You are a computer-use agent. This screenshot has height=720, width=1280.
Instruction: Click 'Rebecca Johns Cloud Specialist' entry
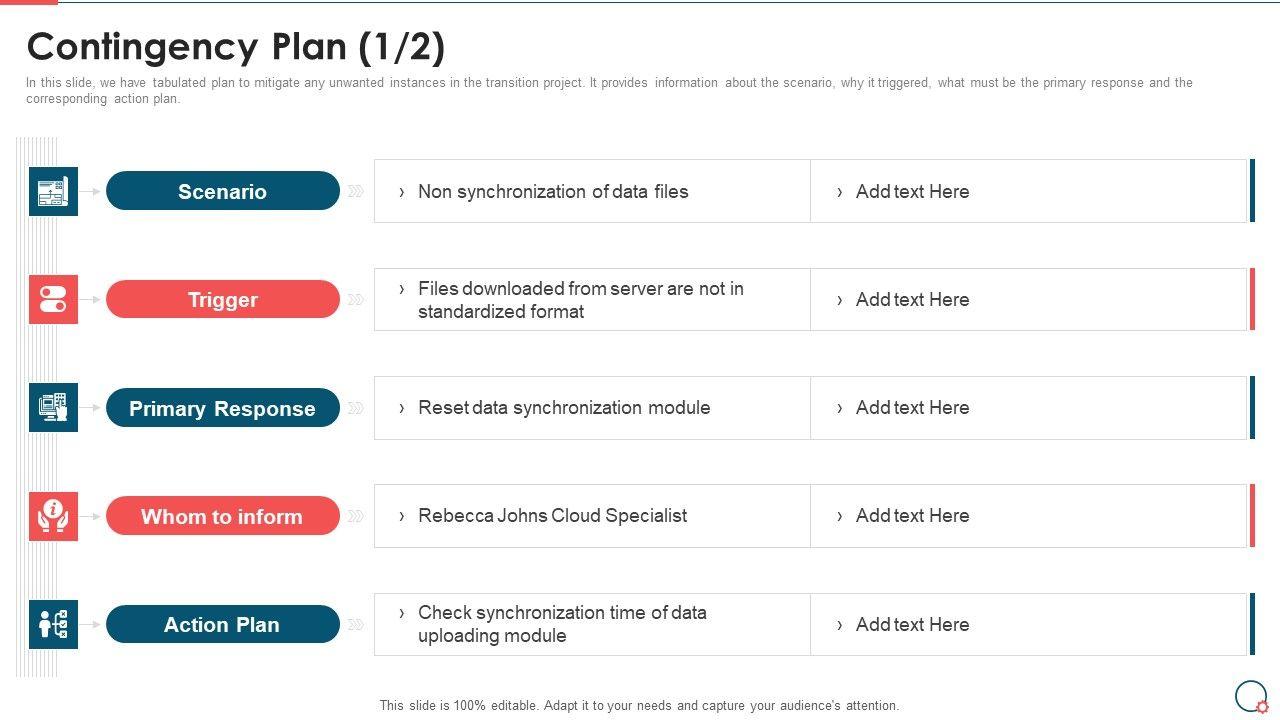pyautogui.click(x=552, y=515)
